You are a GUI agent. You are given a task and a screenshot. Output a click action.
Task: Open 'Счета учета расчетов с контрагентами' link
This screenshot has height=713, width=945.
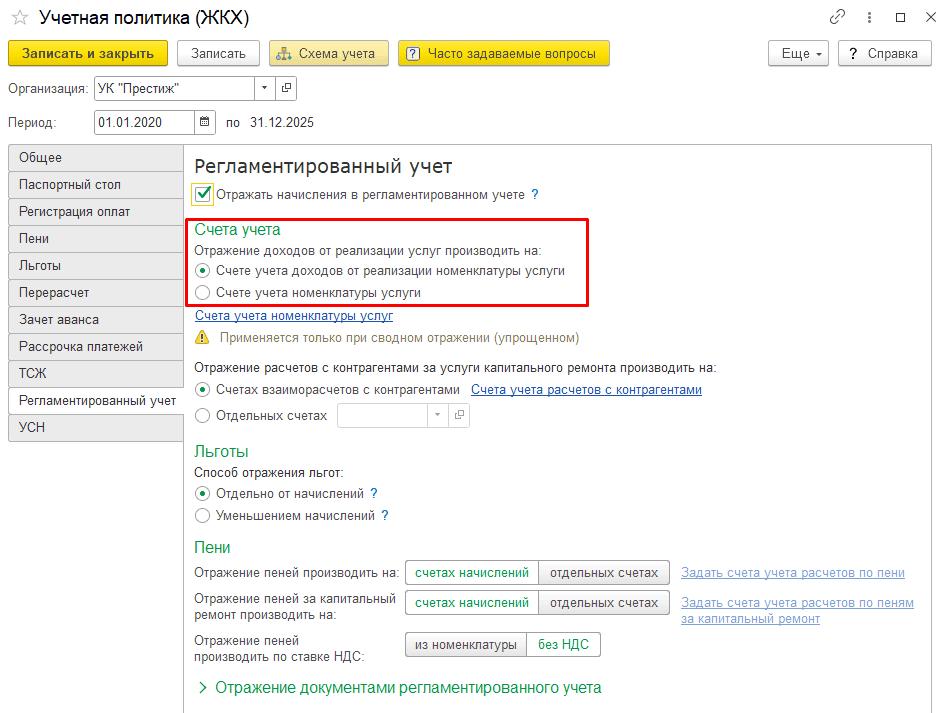[x=586, y=390]
